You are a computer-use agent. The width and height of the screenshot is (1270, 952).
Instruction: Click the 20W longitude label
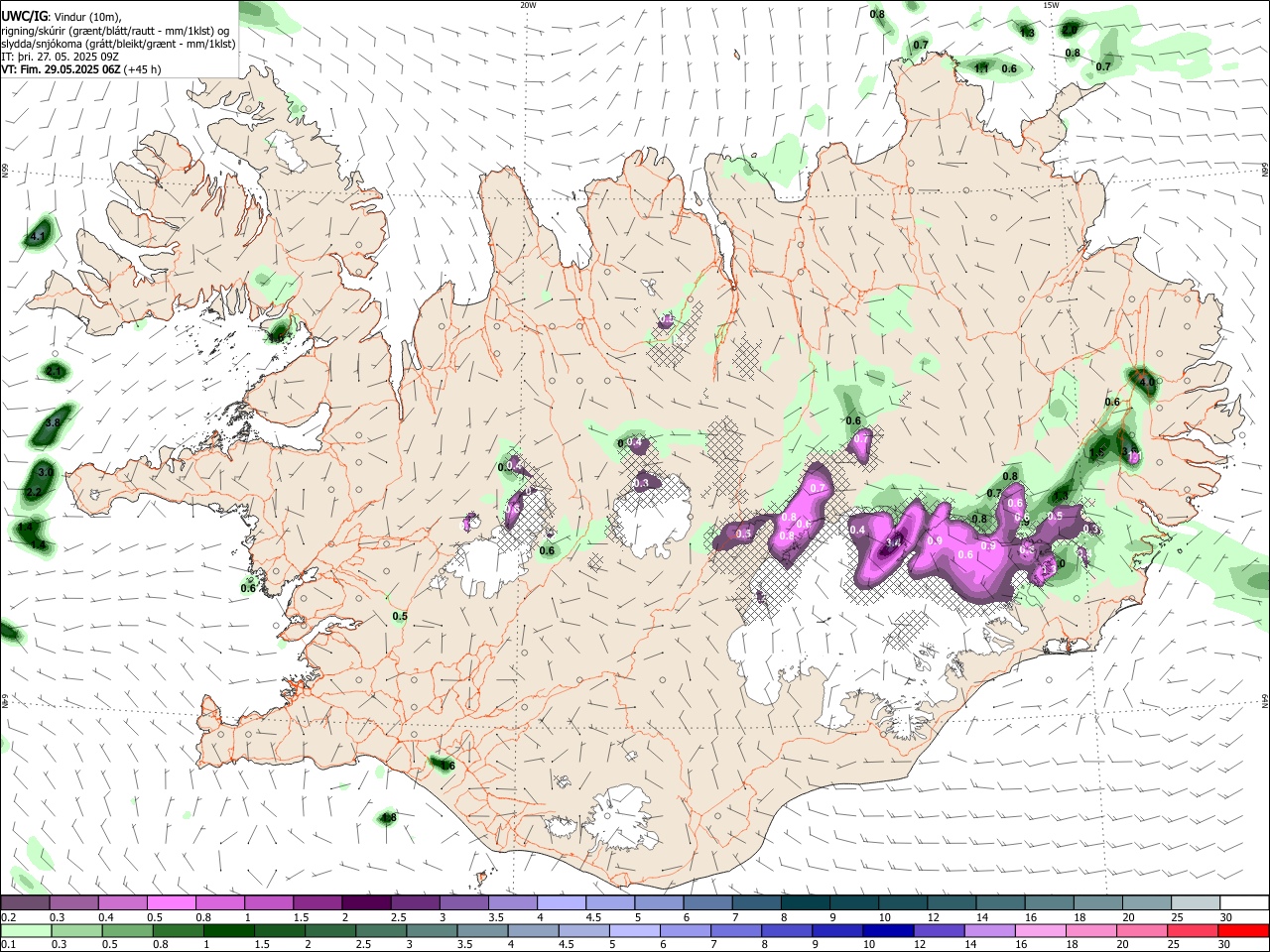tap(528, 5)
